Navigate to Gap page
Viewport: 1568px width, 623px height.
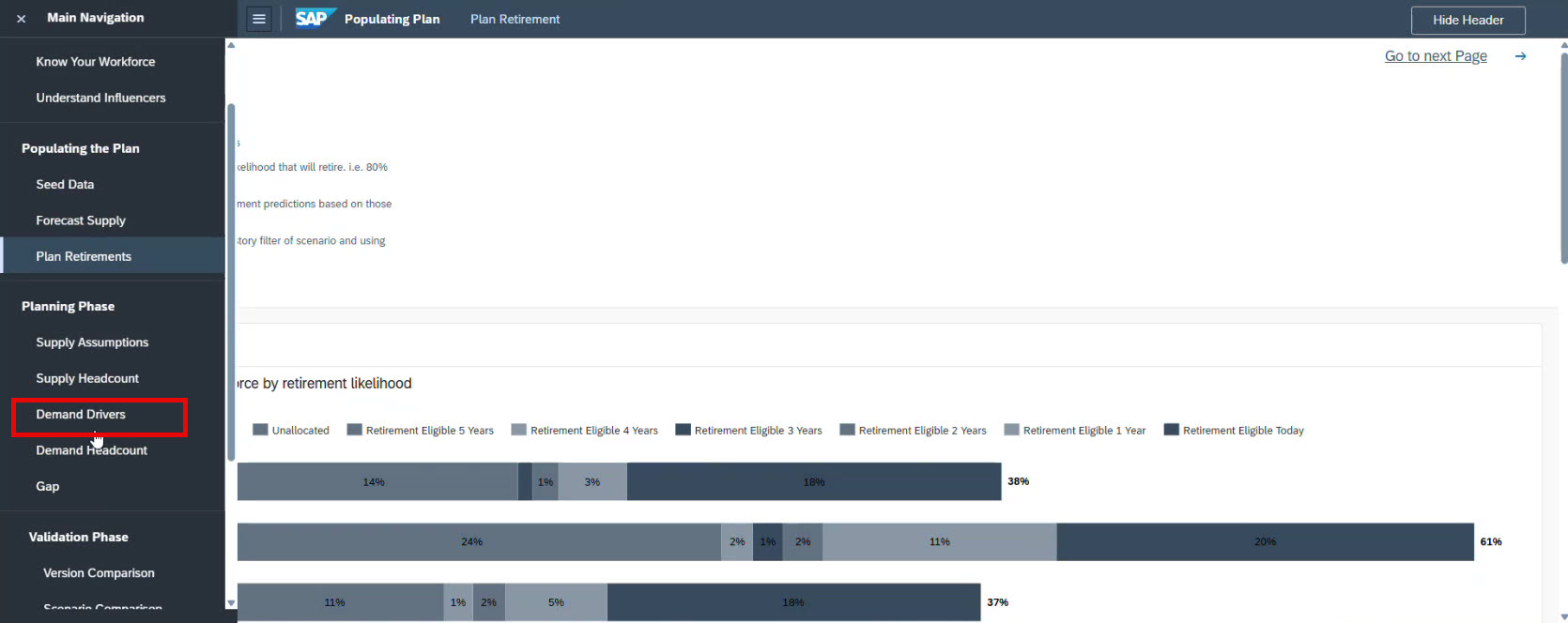coord(48,486)
